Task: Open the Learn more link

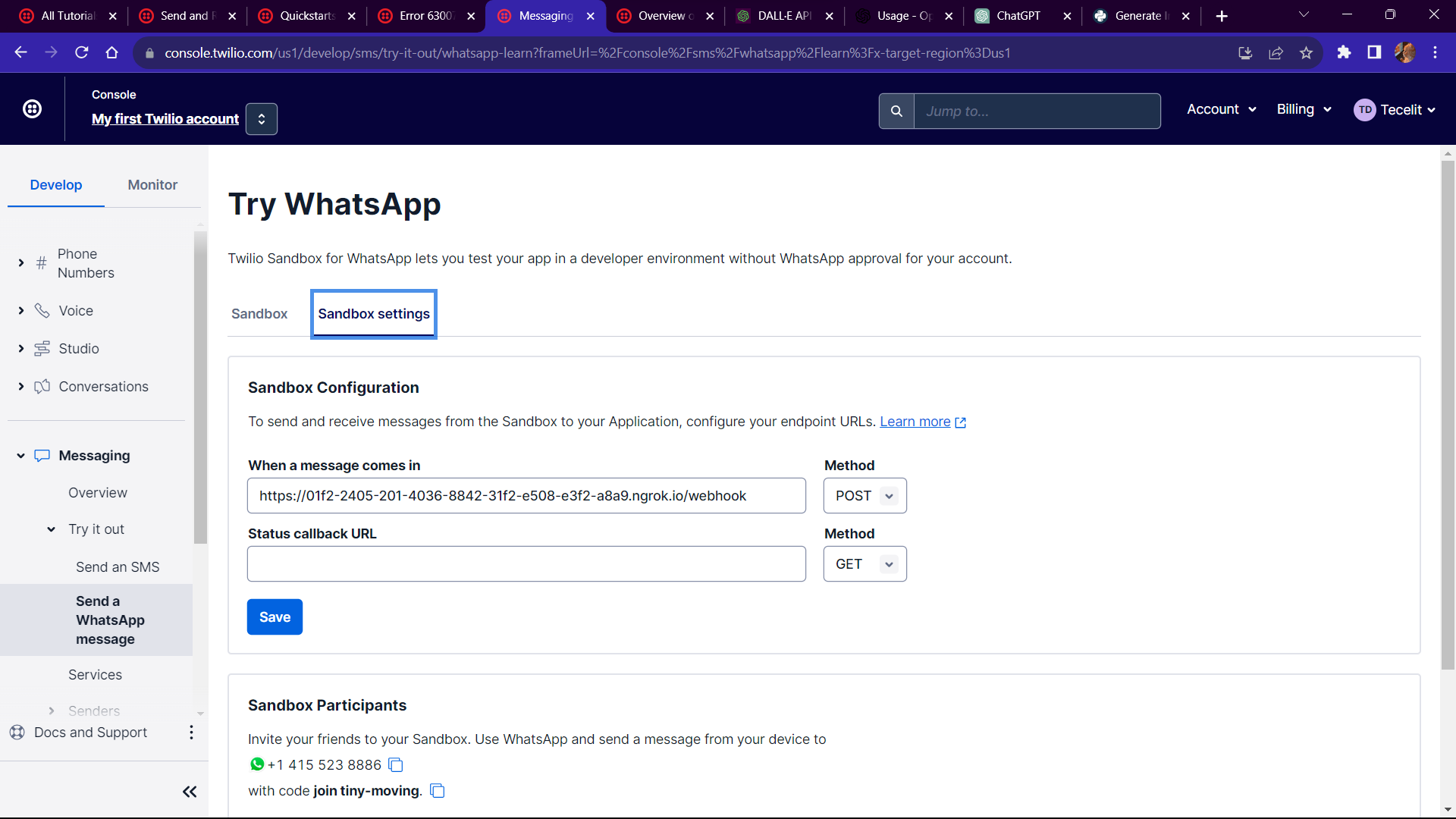Action: (x=915, y=422)
